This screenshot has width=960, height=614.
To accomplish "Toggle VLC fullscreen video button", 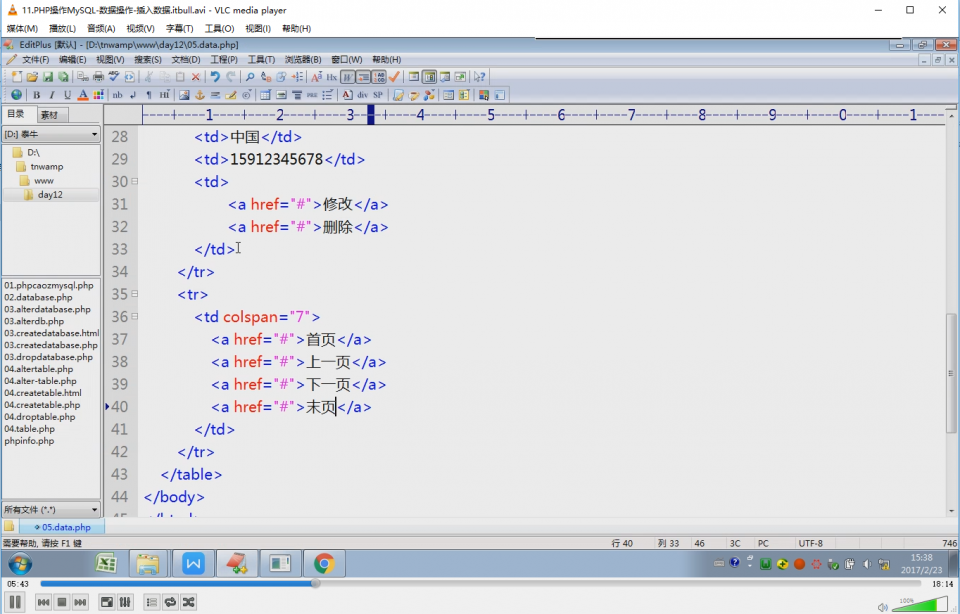I will (107, 602).
